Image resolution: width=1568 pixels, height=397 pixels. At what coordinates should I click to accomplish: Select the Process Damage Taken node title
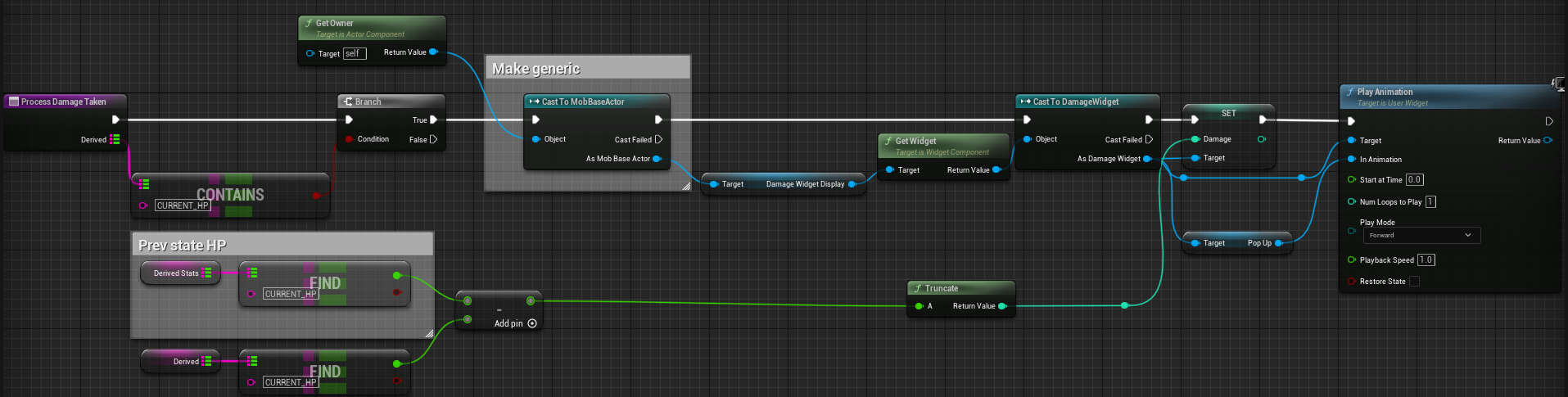click(64, 102)
